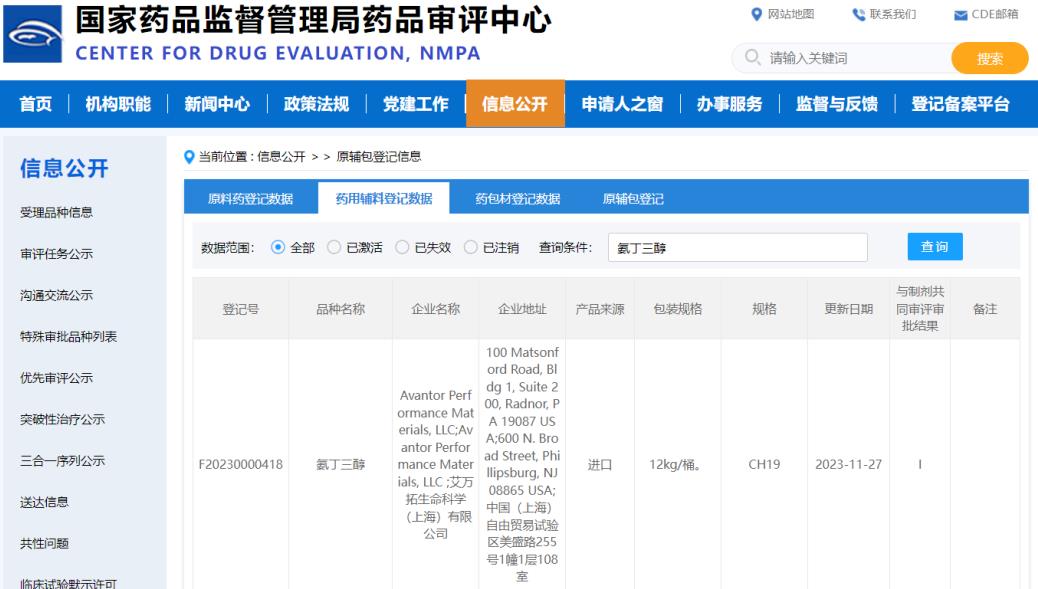1038x589 pixels.
Task: Click the 100 Matsonford Road address cell
Action: [522, 465]
